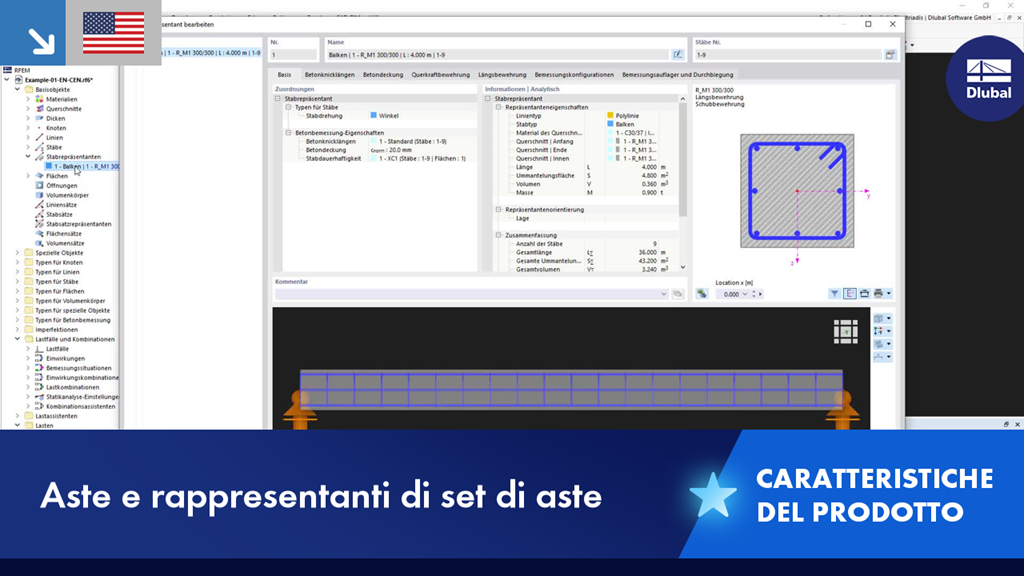Expand the Materialien tree node
Image resolution: width=1024 pixels, height=576 pixels.
28,99
